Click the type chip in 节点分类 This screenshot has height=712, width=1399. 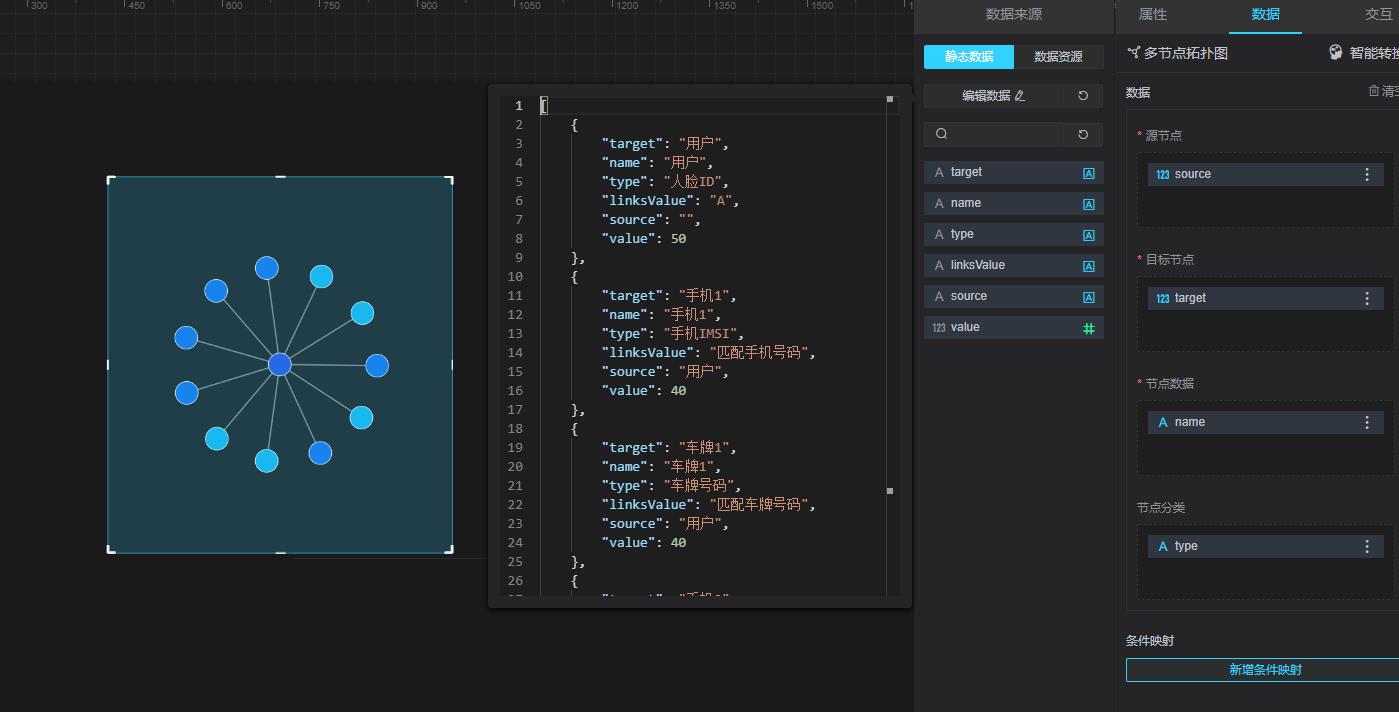coord(1265,546)
